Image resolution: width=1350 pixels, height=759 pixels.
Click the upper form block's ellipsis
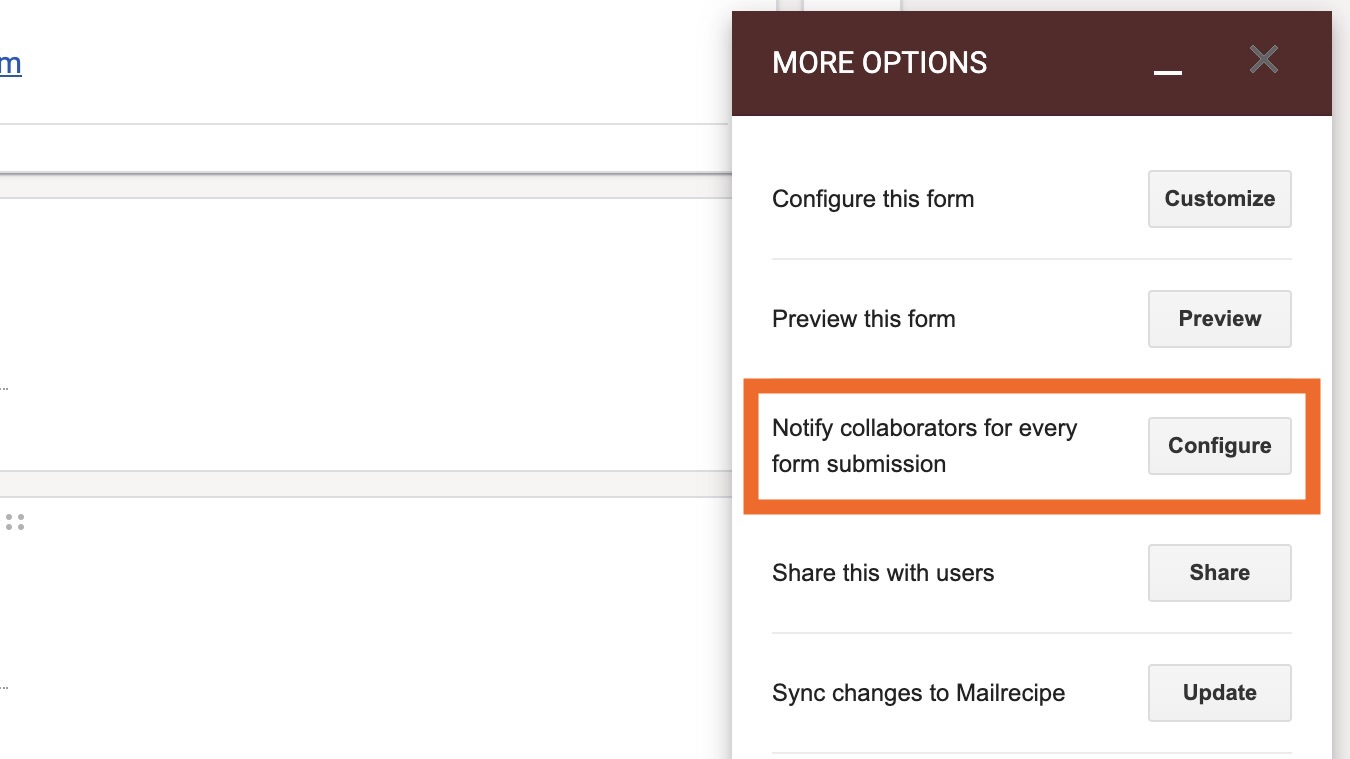click(4, 386)
